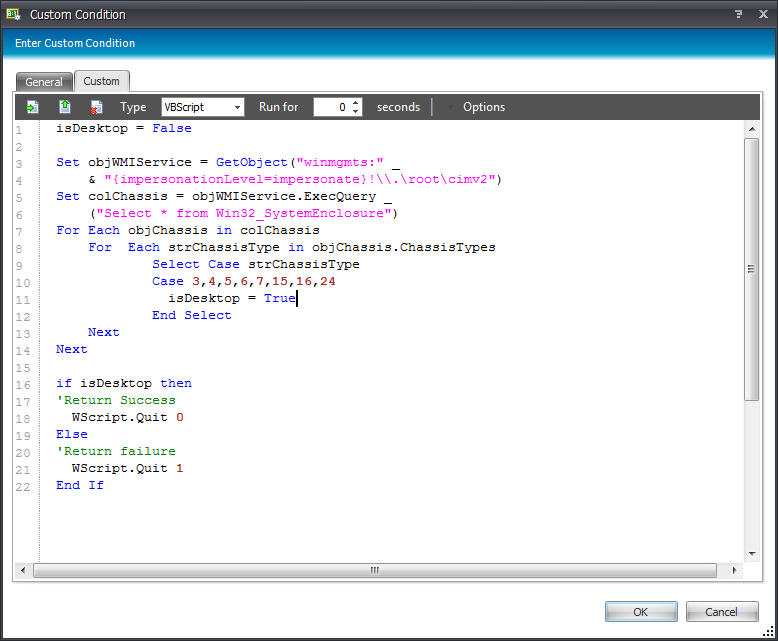
Task: Select the Custom tab
Action: pos(101,81)
